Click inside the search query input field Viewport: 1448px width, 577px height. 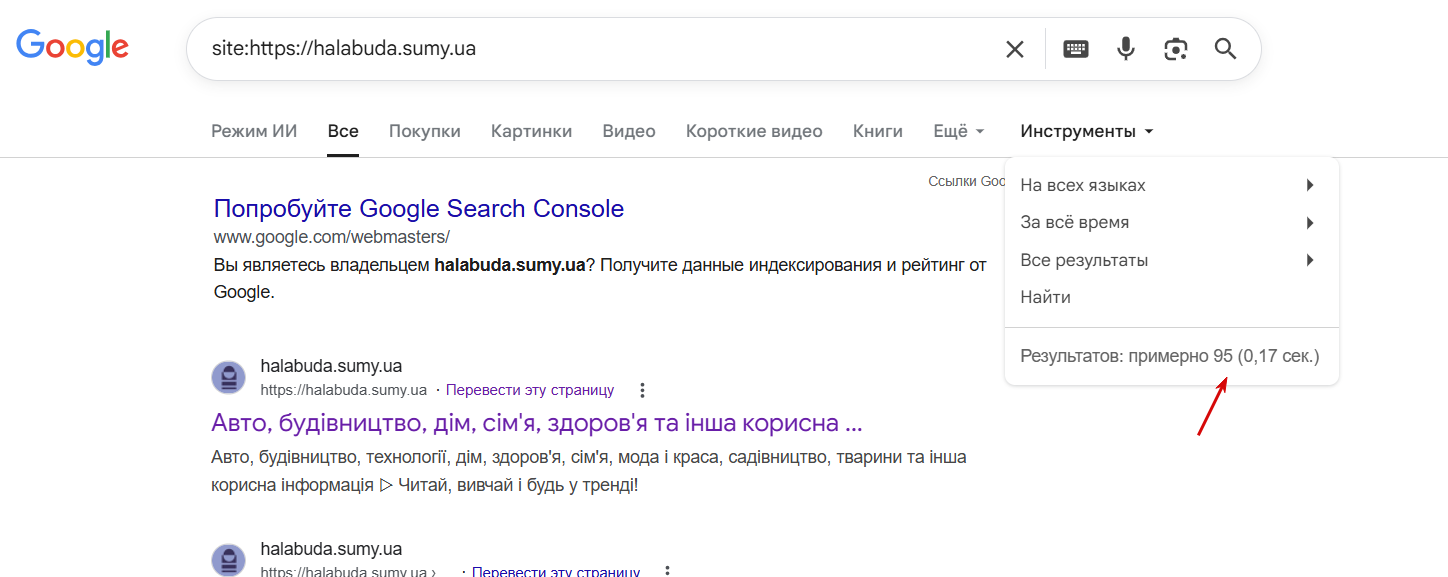(600, 48)
